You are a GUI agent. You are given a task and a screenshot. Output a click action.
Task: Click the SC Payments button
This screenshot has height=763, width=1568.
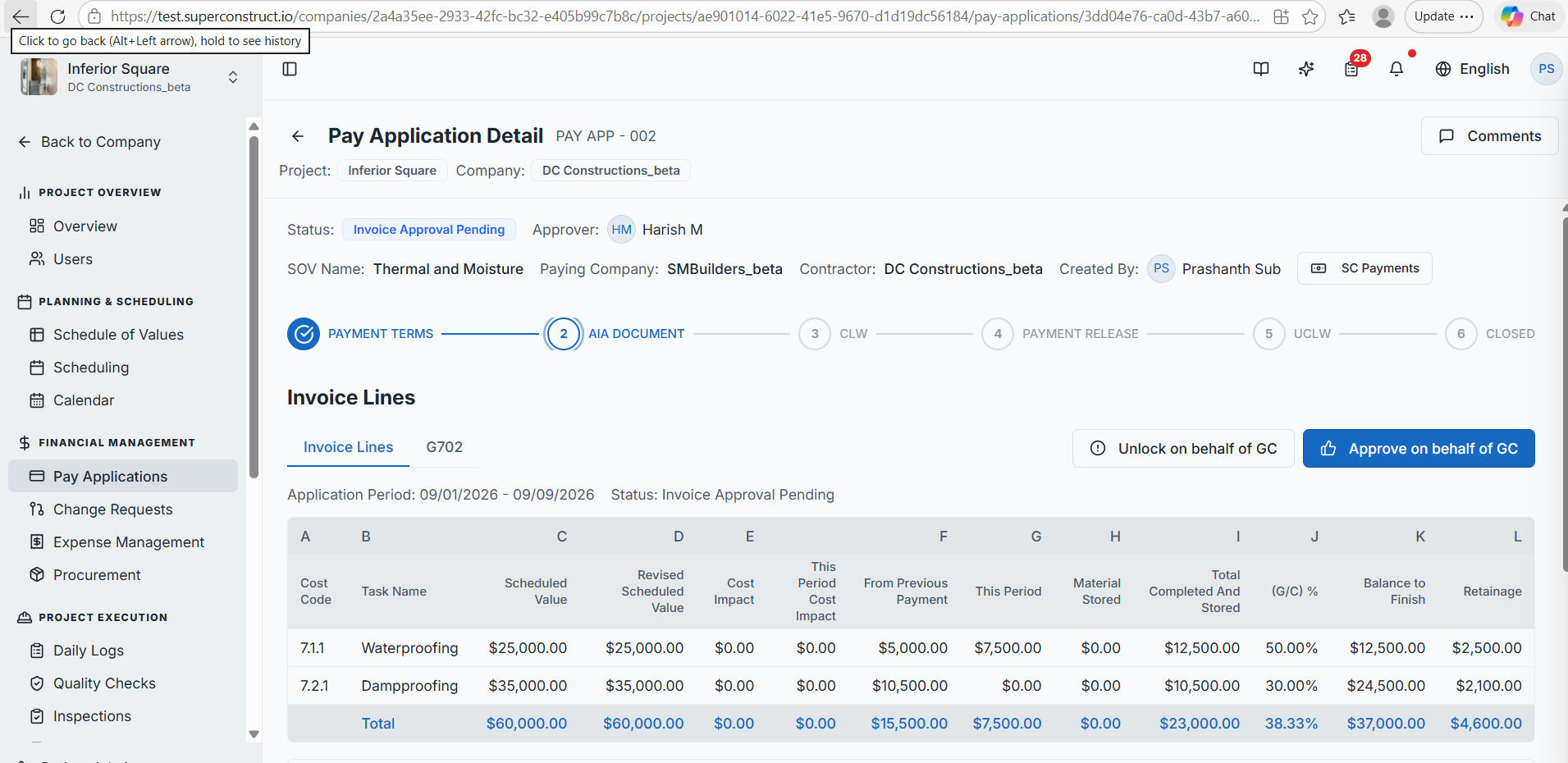[x=1365, y=268]
